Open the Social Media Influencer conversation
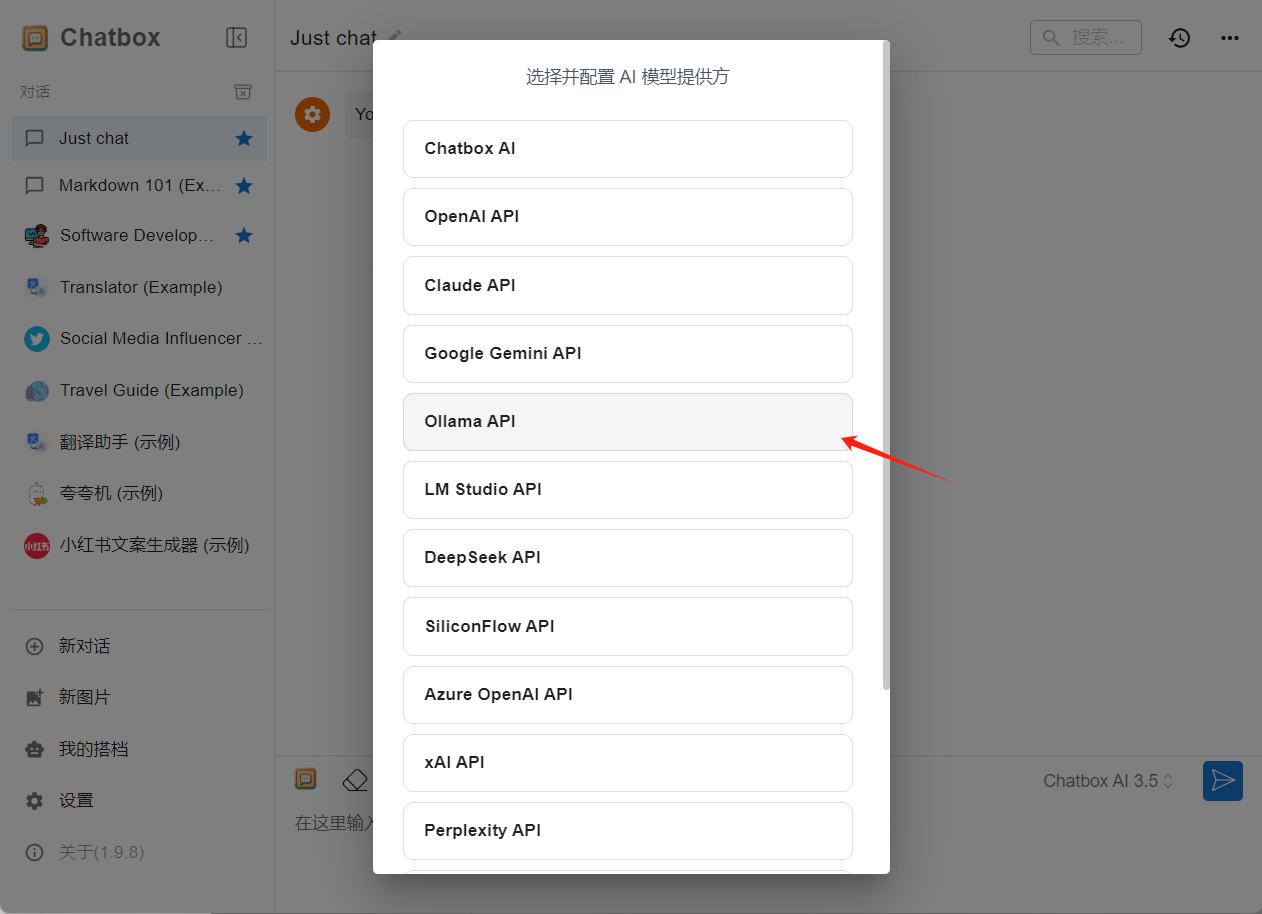 pyautogui.click(x=139, y=339)
